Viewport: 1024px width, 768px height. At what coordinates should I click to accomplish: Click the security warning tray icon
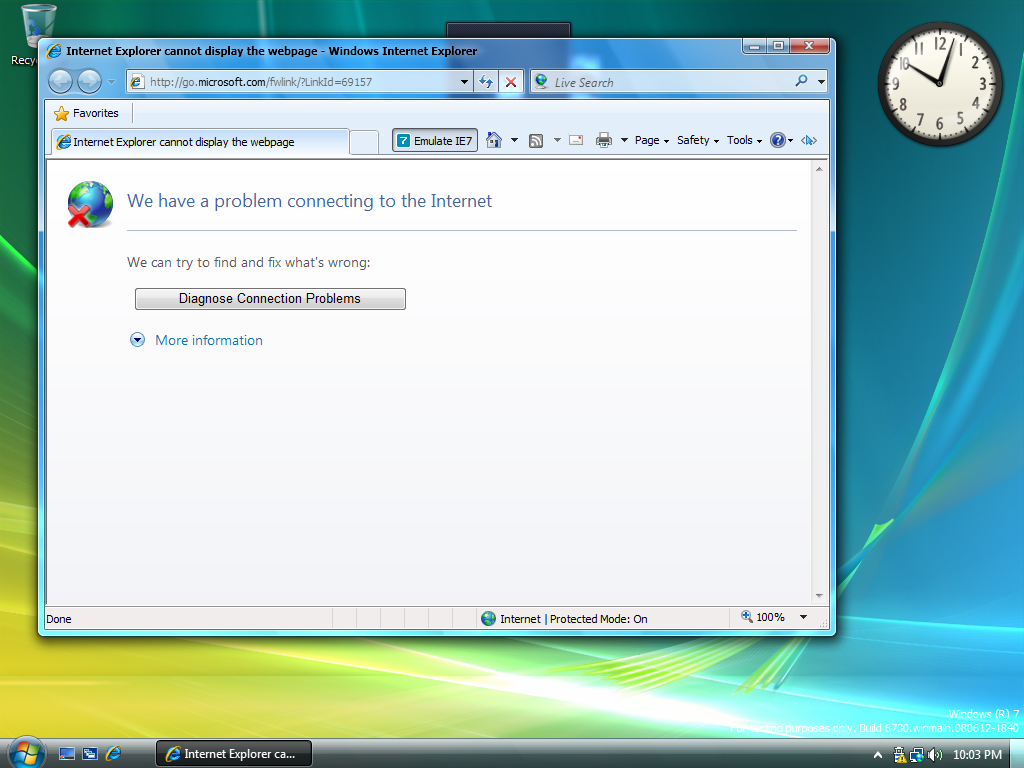point(899,754)
